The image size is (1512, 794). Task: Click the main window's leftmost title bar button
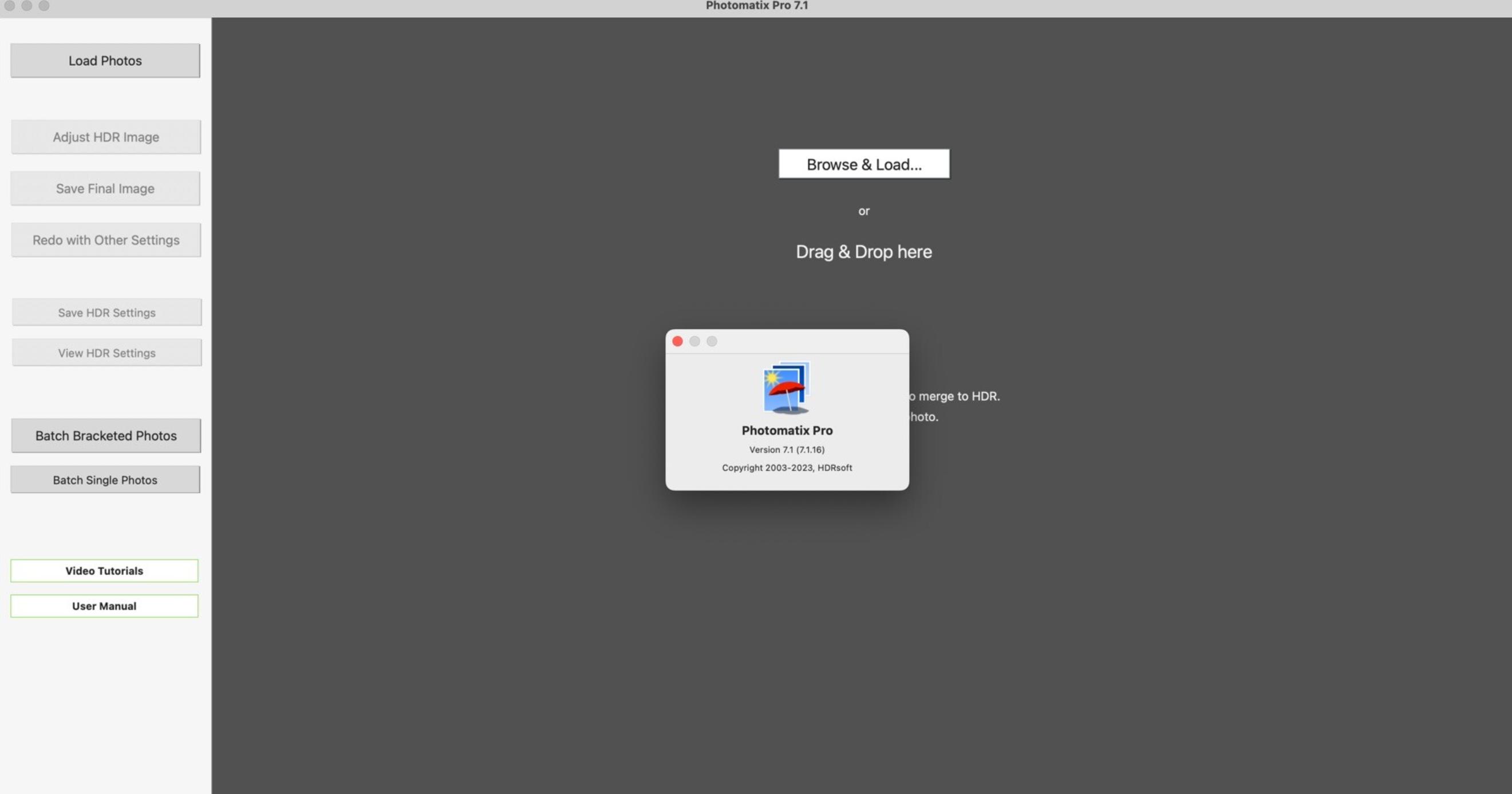tap(9, 5)
